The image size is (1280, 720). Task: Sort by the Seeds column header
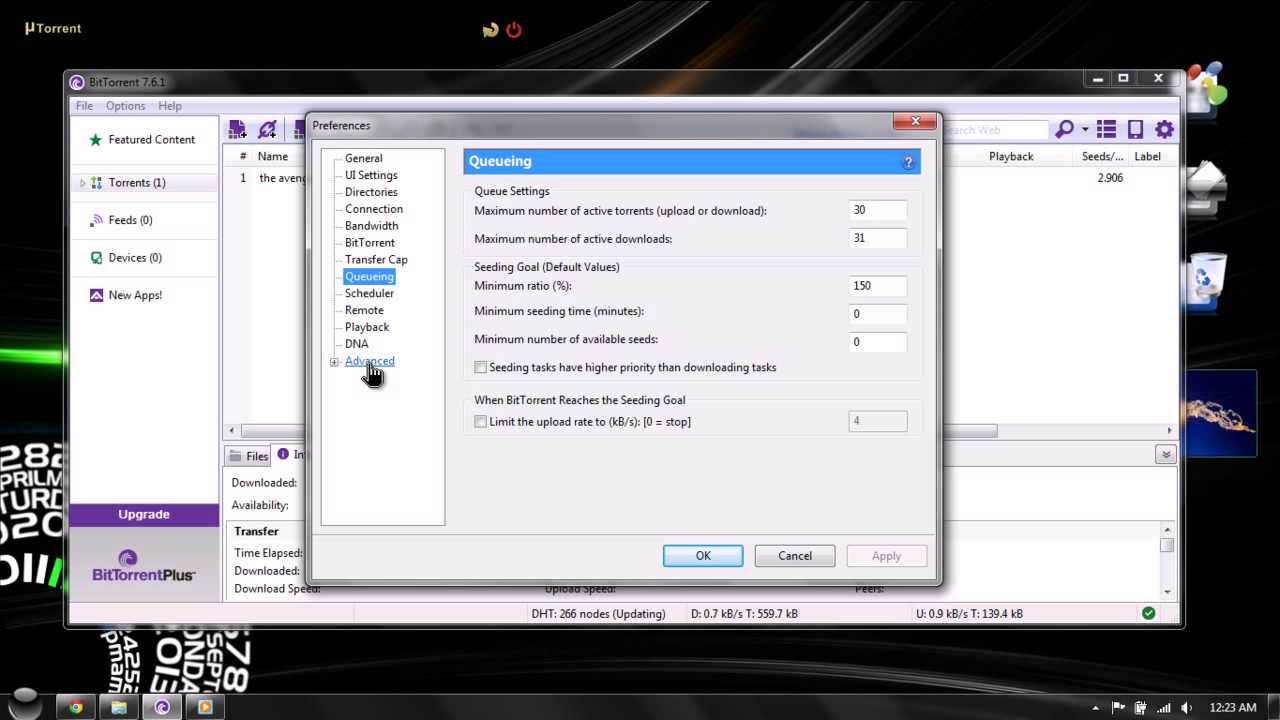pos(1102,156)
